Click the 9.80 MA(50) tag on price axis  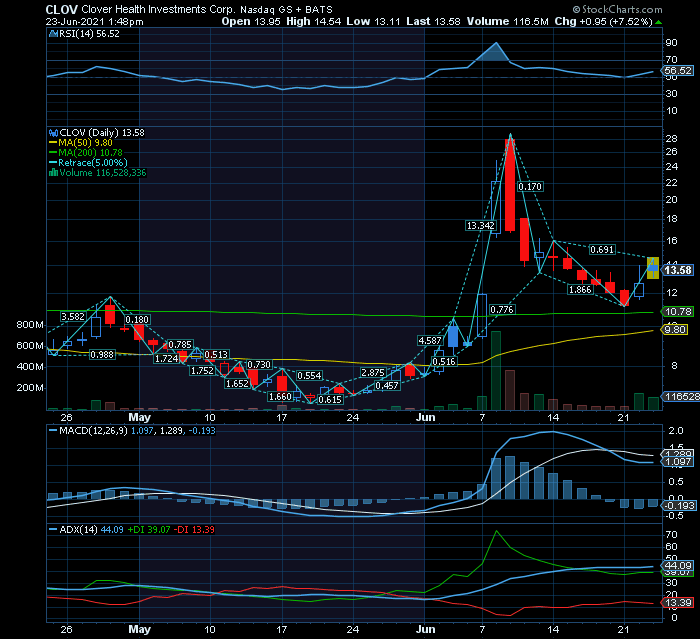tap(675, 330)
